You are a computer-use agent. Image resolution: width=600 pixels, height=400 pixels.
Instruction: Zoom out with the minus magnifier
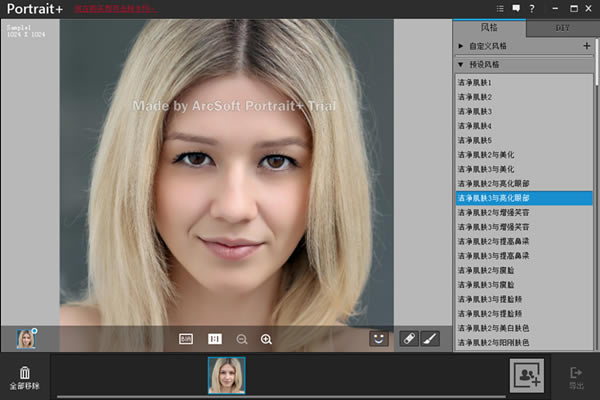(x=241, y=339)
